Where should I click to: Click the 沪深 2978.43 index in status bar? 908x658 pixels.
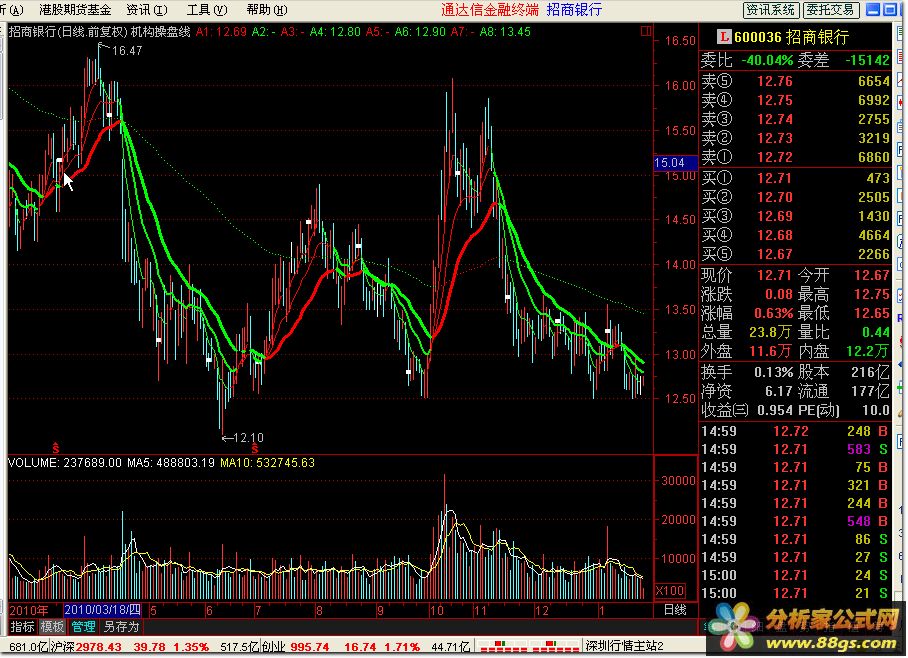tap(86, 647)
